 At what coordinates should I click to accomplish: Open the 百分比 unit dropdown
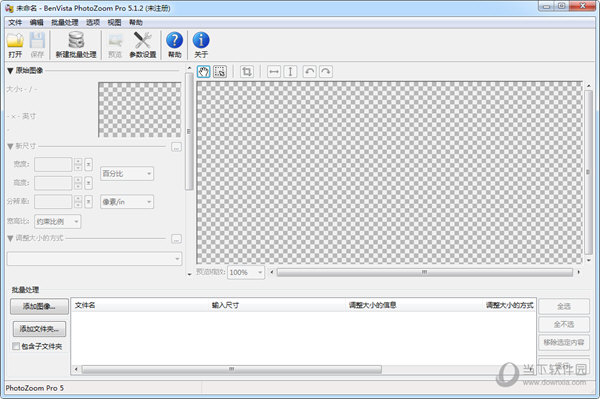pyautogui.click(x=127, y=174)
